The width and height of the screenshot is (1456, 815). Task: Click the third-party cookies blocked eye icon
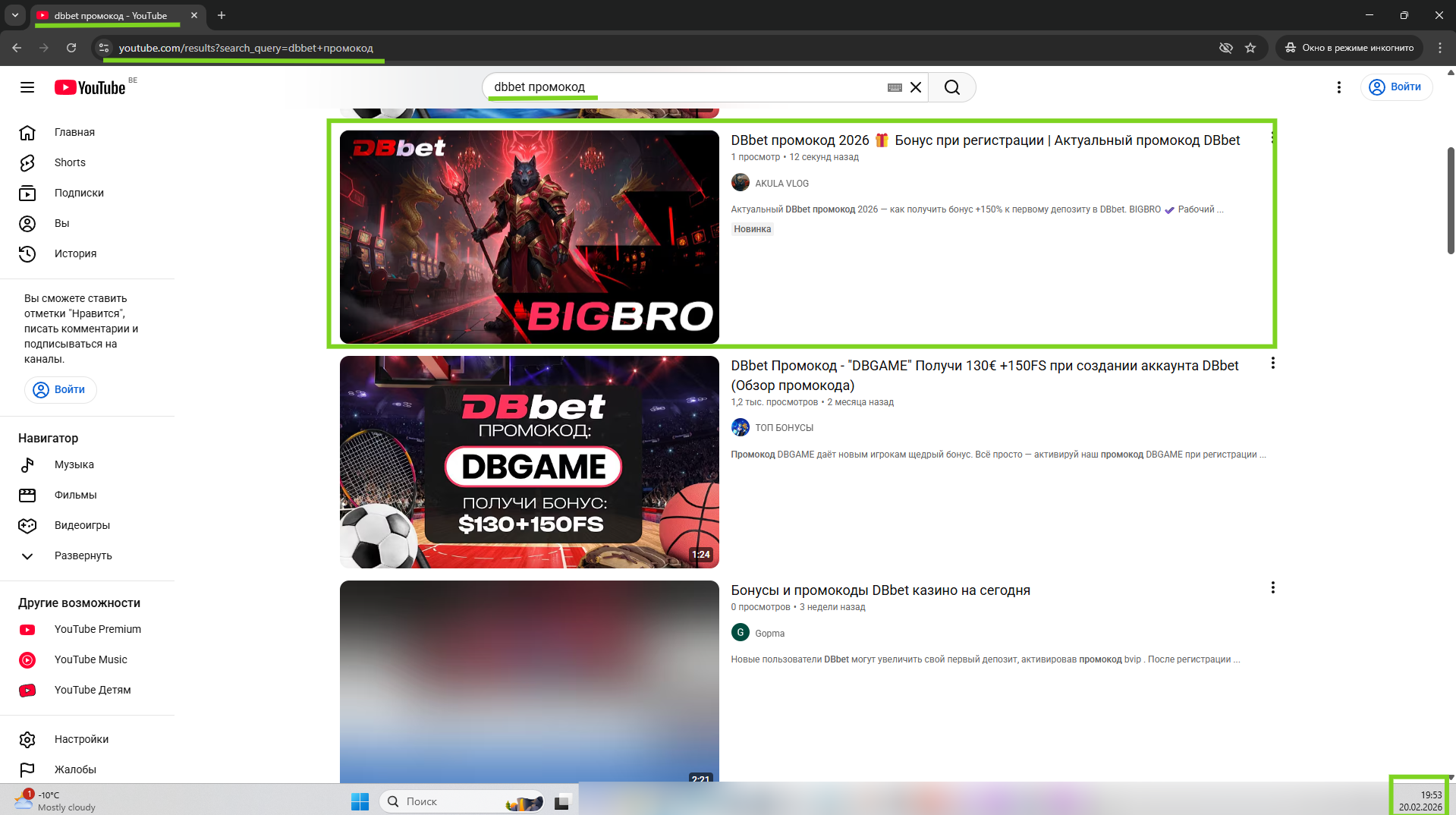[1225, 48]
